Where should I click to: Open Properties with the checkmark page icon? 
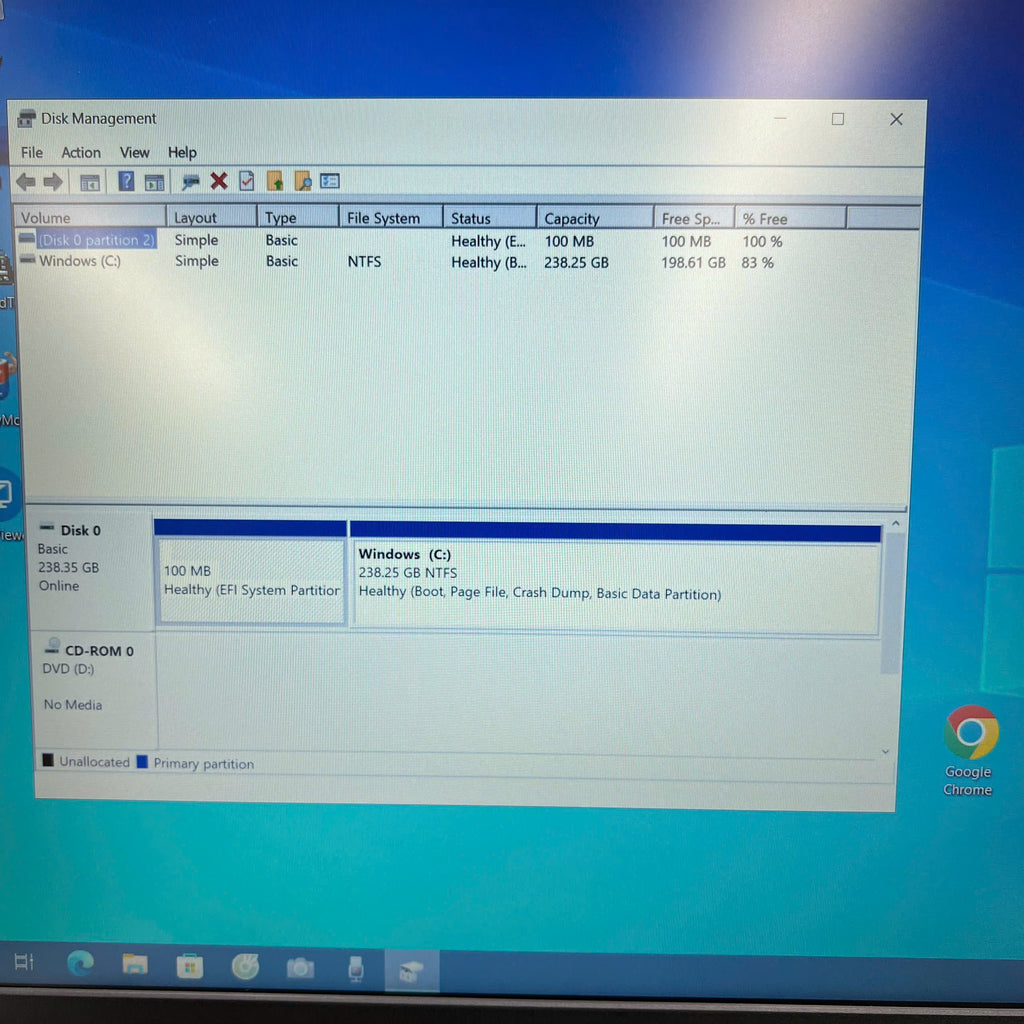246,181
